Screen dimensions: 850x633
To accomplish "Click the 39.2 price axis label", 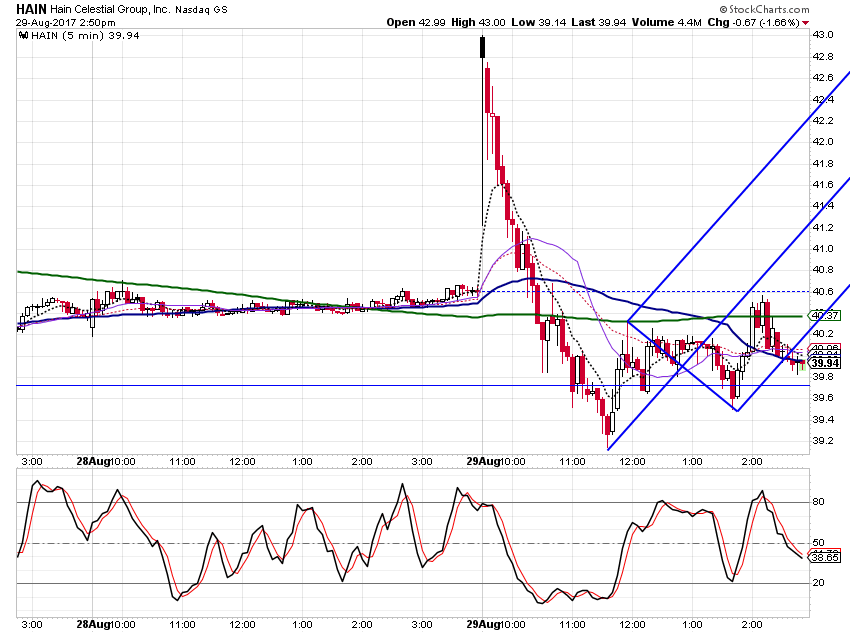I will (x=823, y=441).
